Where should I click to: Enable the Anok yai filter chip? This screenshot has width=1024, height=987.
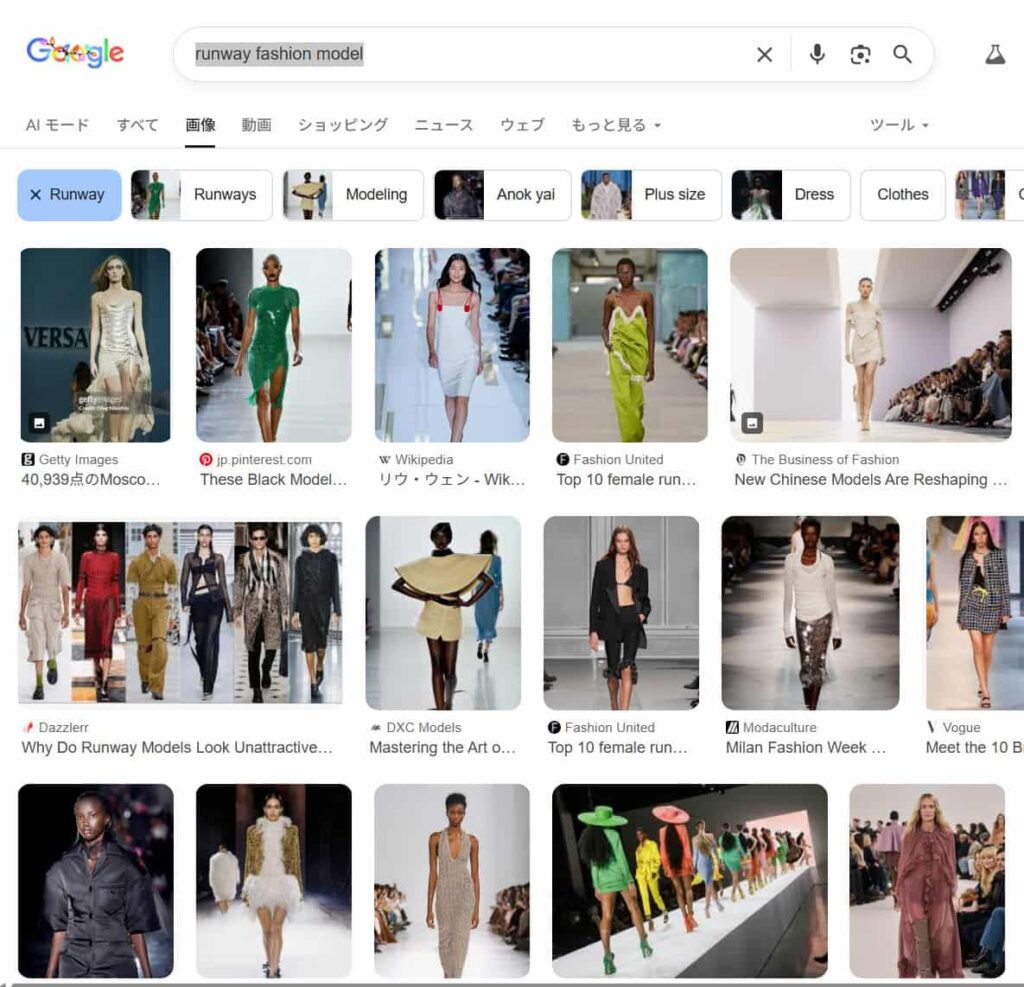tap(502, 195)
